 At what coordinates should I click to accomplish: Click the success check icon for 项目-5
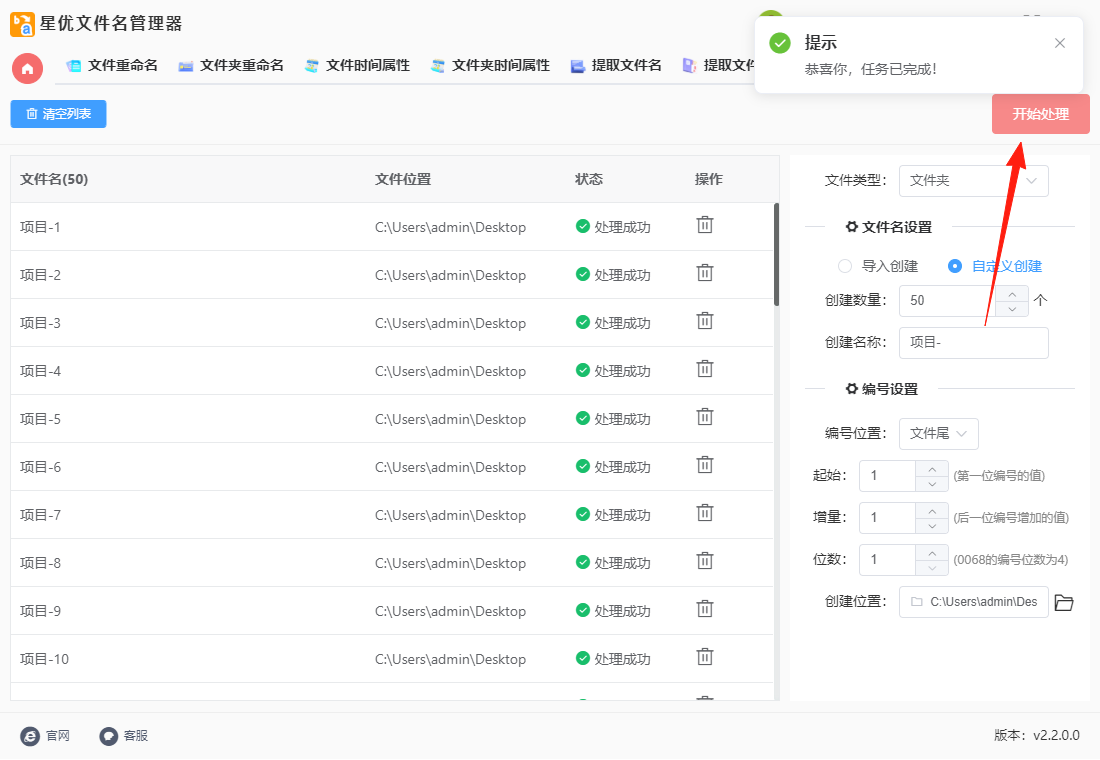(582, 418)
